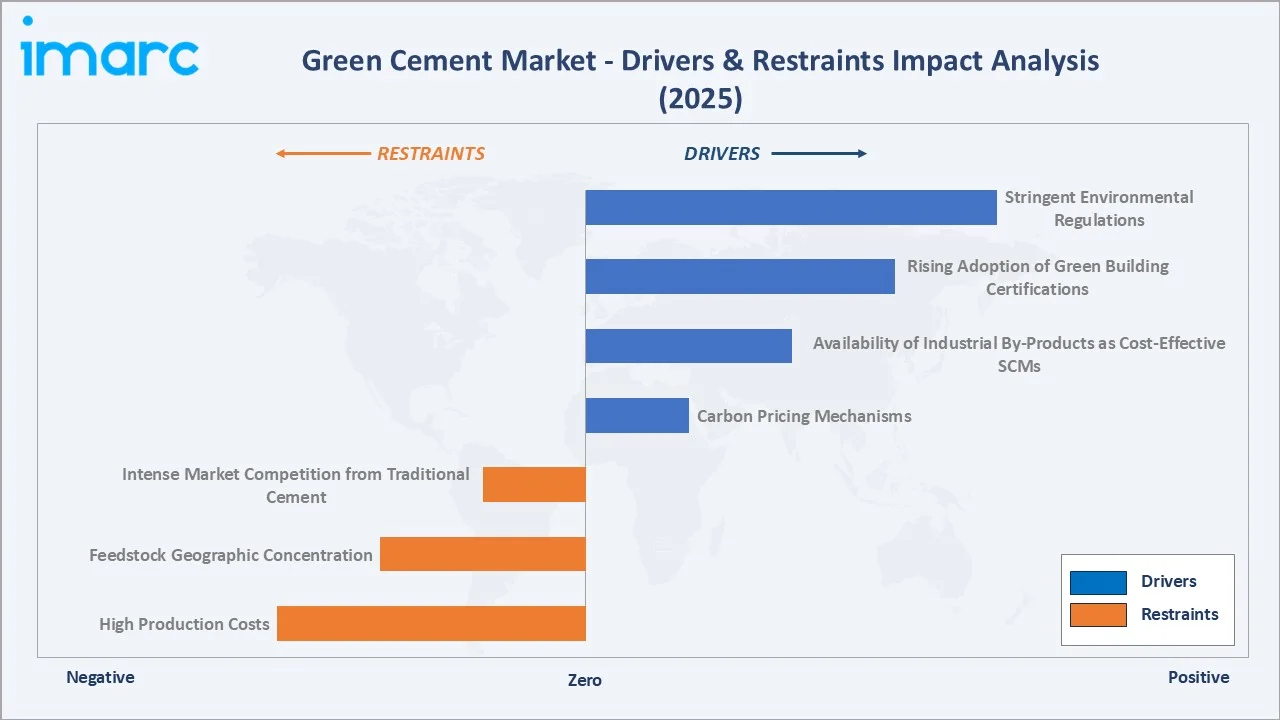Select the RESTRAINTS heading text

[x=431, y=153]
